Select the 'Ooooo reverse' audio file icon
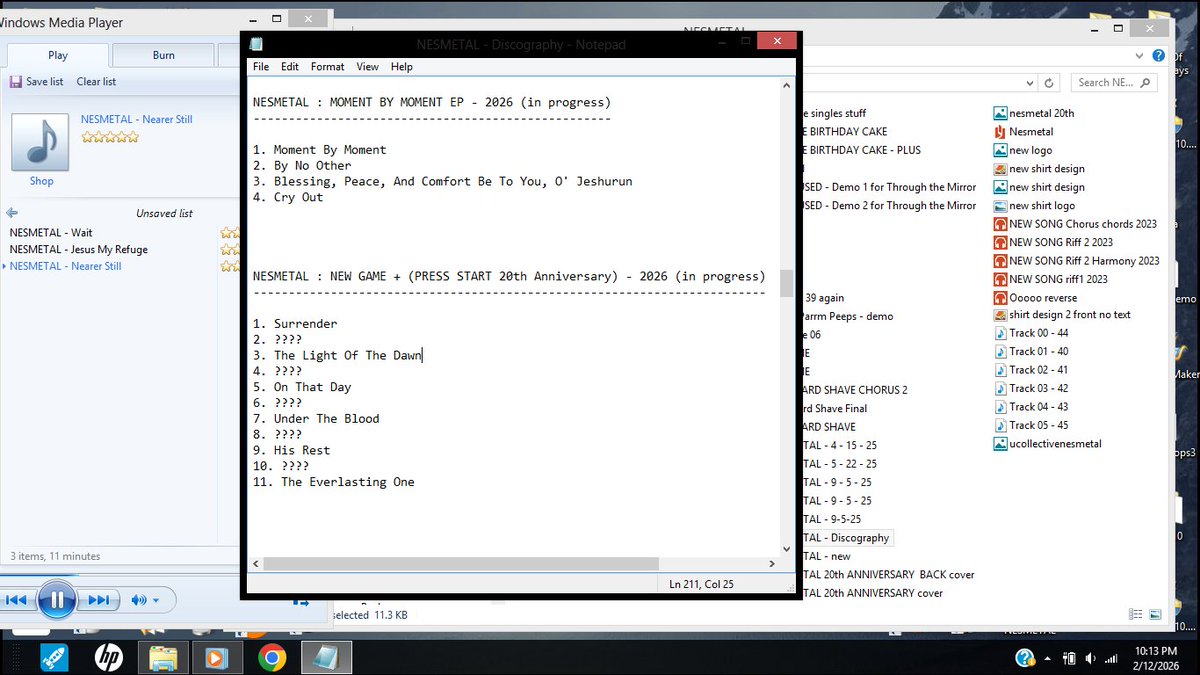 (1000, 297)
